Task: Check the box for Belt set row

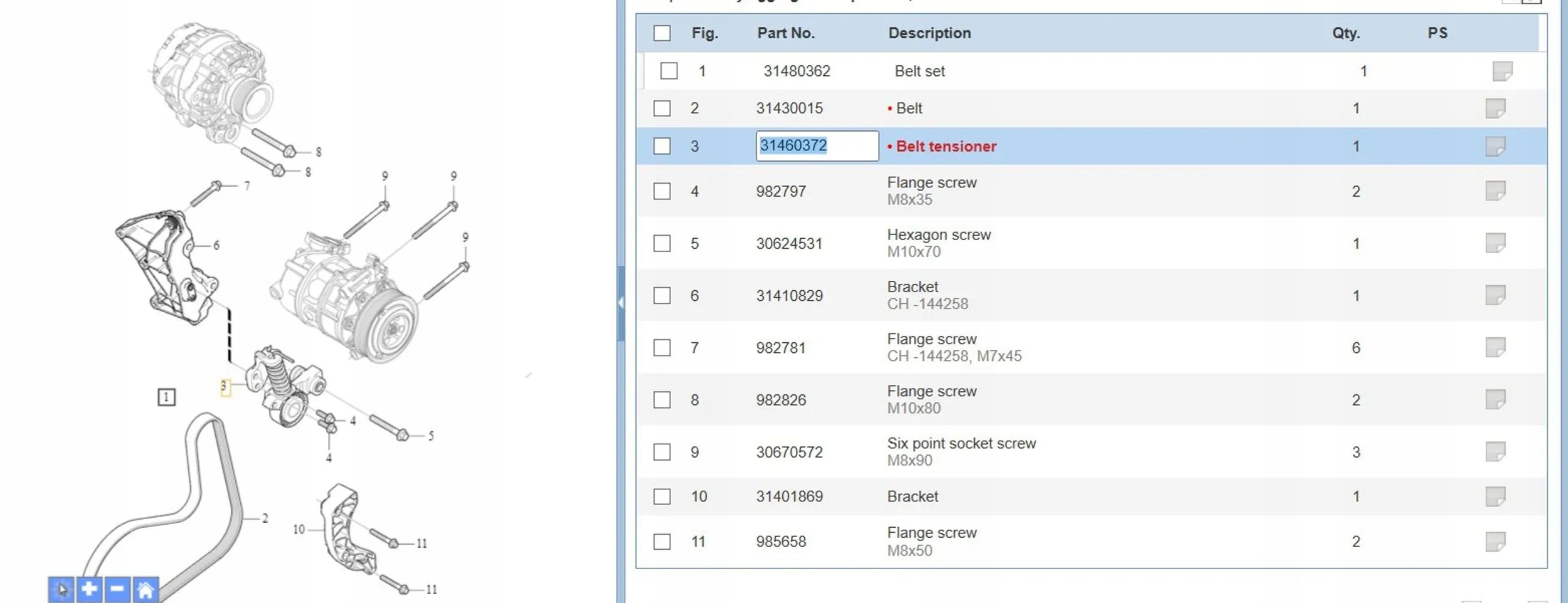Action: click(669, 71)
